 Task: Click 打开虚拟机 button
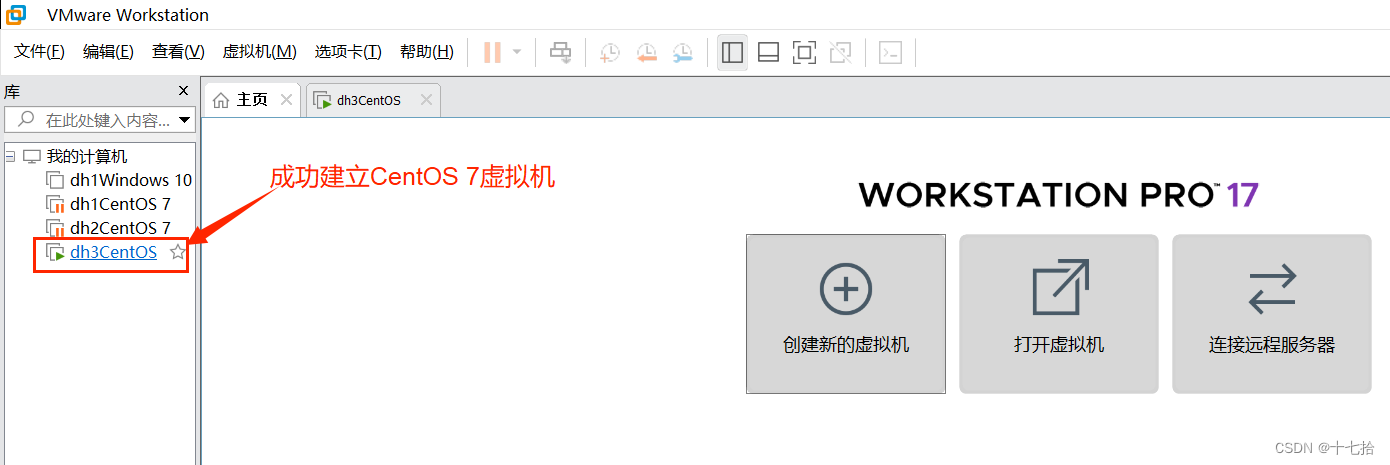click(1059, 314)
